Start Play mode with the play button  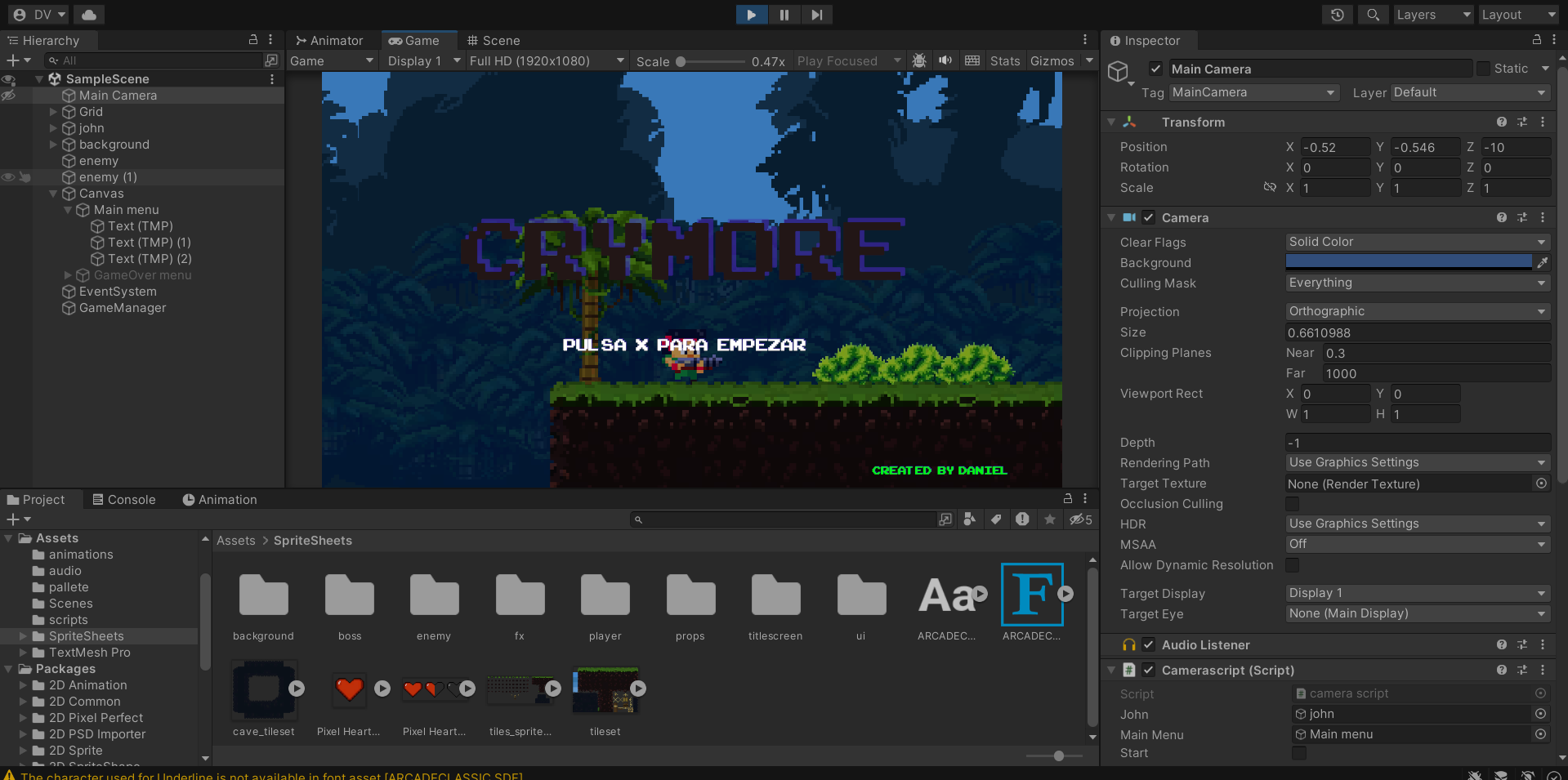(751, 15)
